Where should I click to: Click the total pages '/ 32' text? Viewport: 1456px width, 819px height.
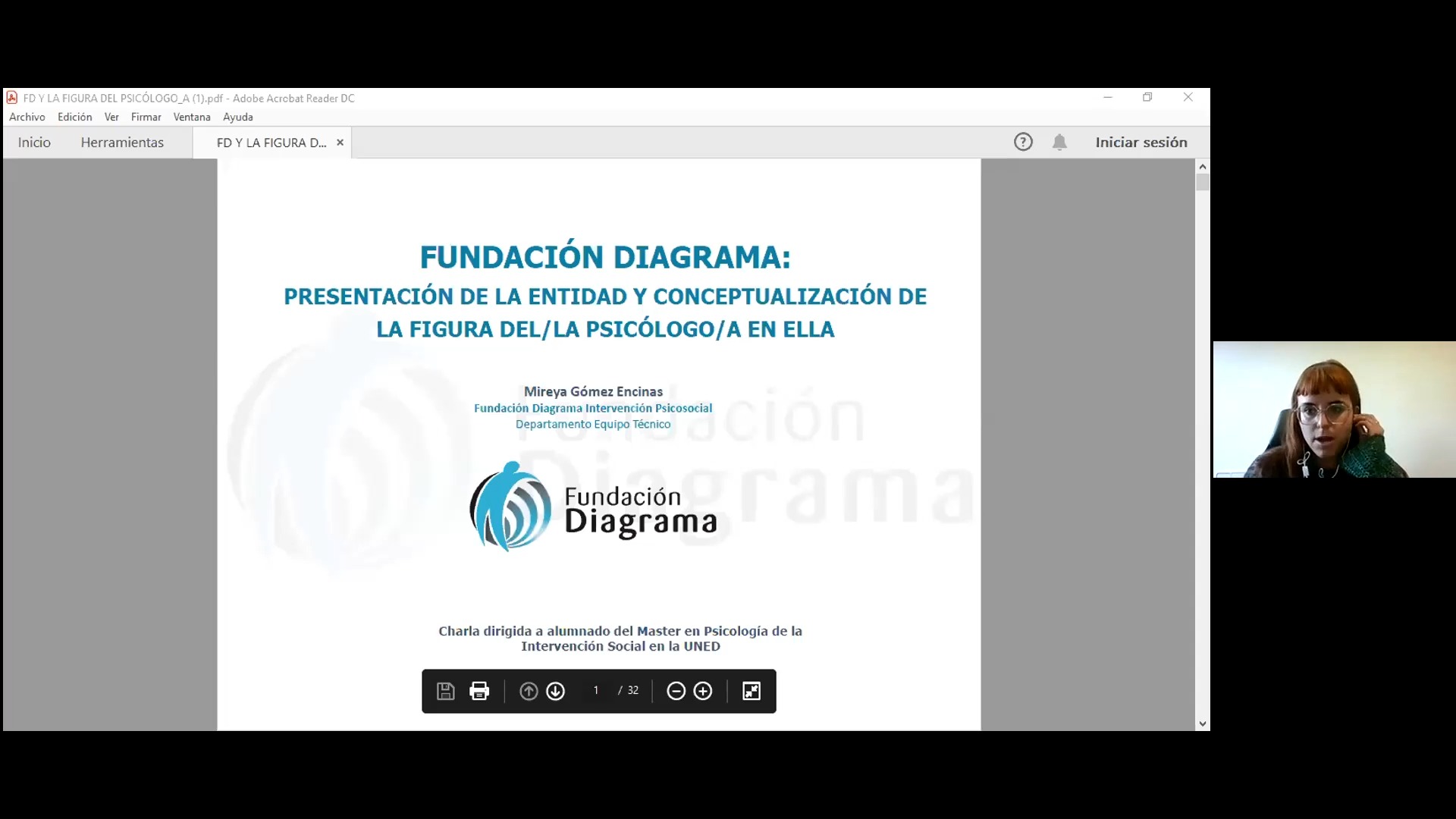(x=629, y=690)
